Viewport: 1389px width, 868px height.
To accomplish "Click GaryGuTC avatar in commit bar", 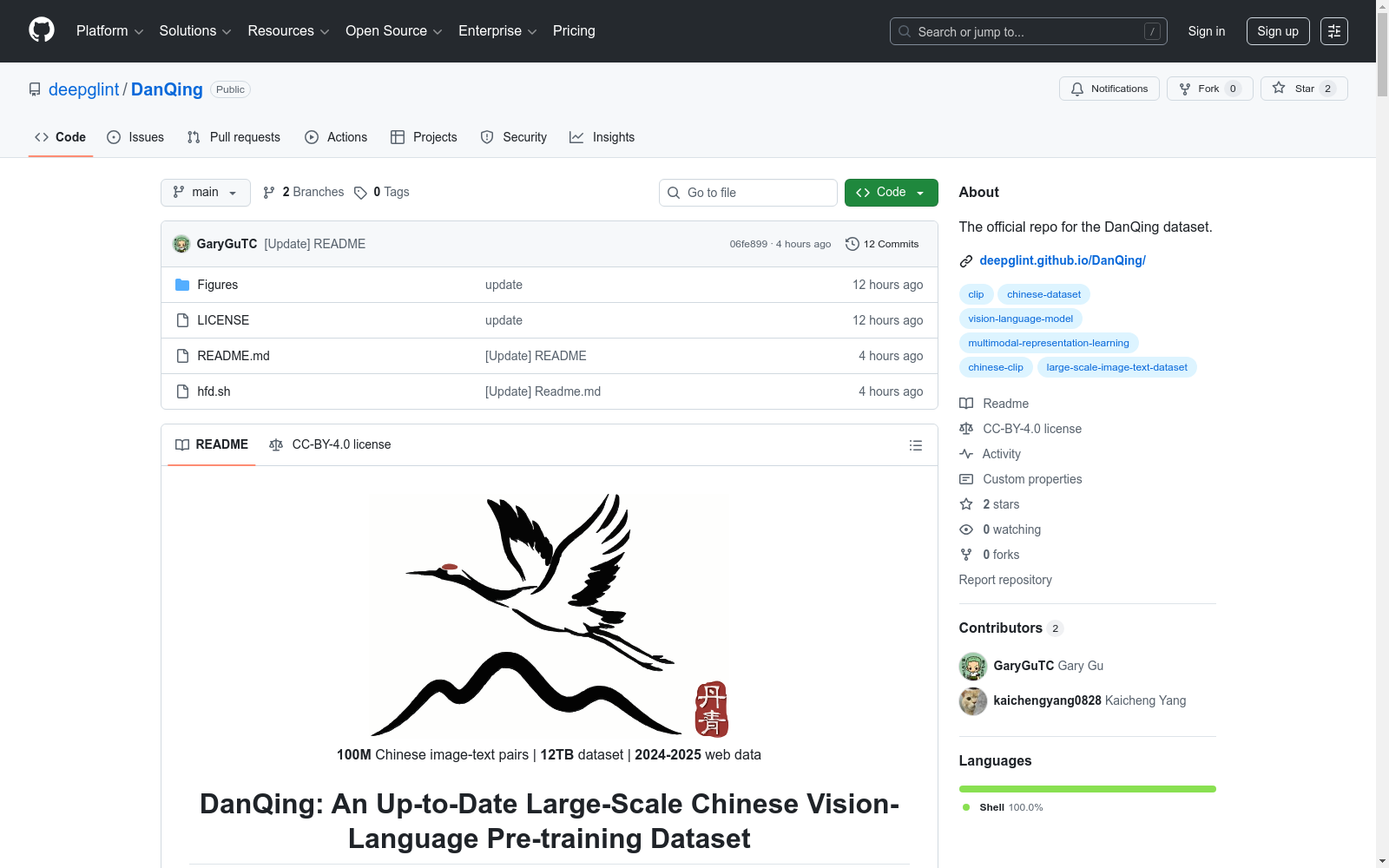I will pos(181,244).
